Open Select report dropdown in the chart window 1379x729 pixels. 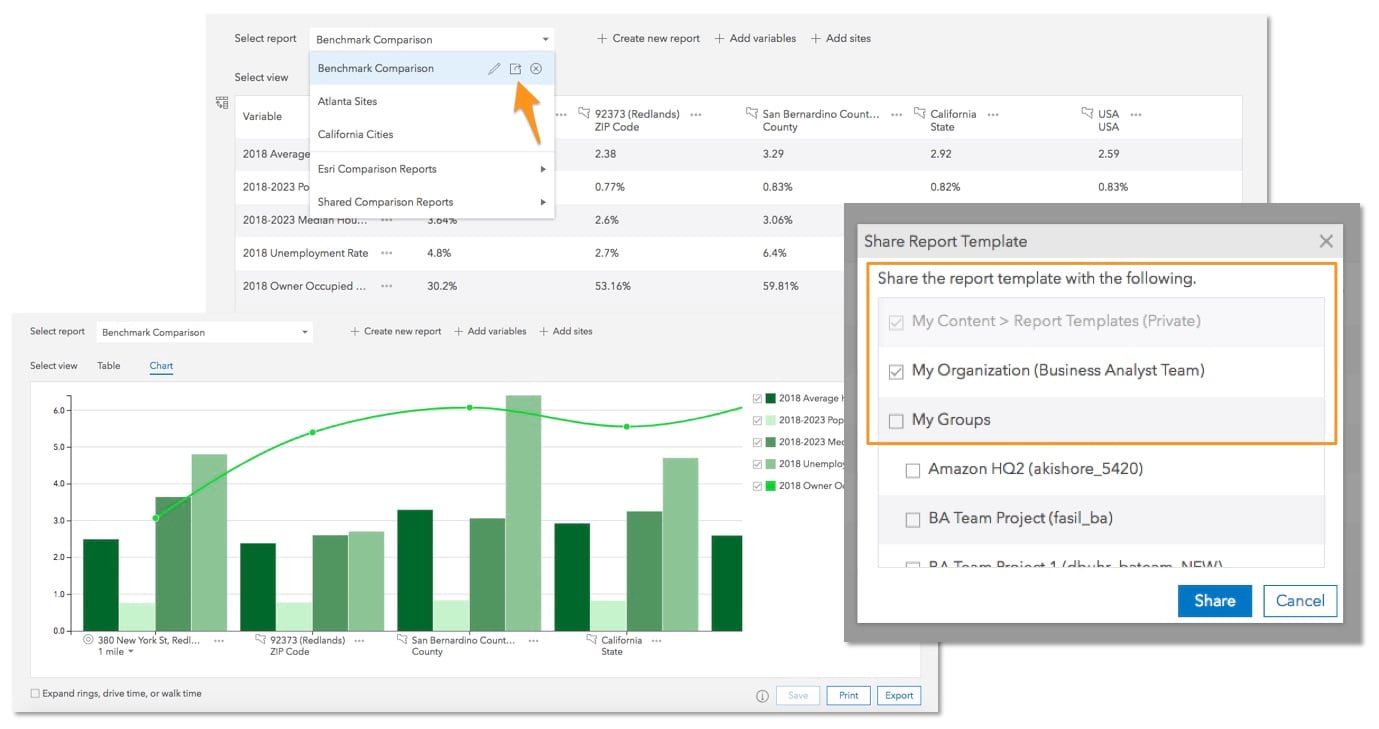click(x=204, y=332)
